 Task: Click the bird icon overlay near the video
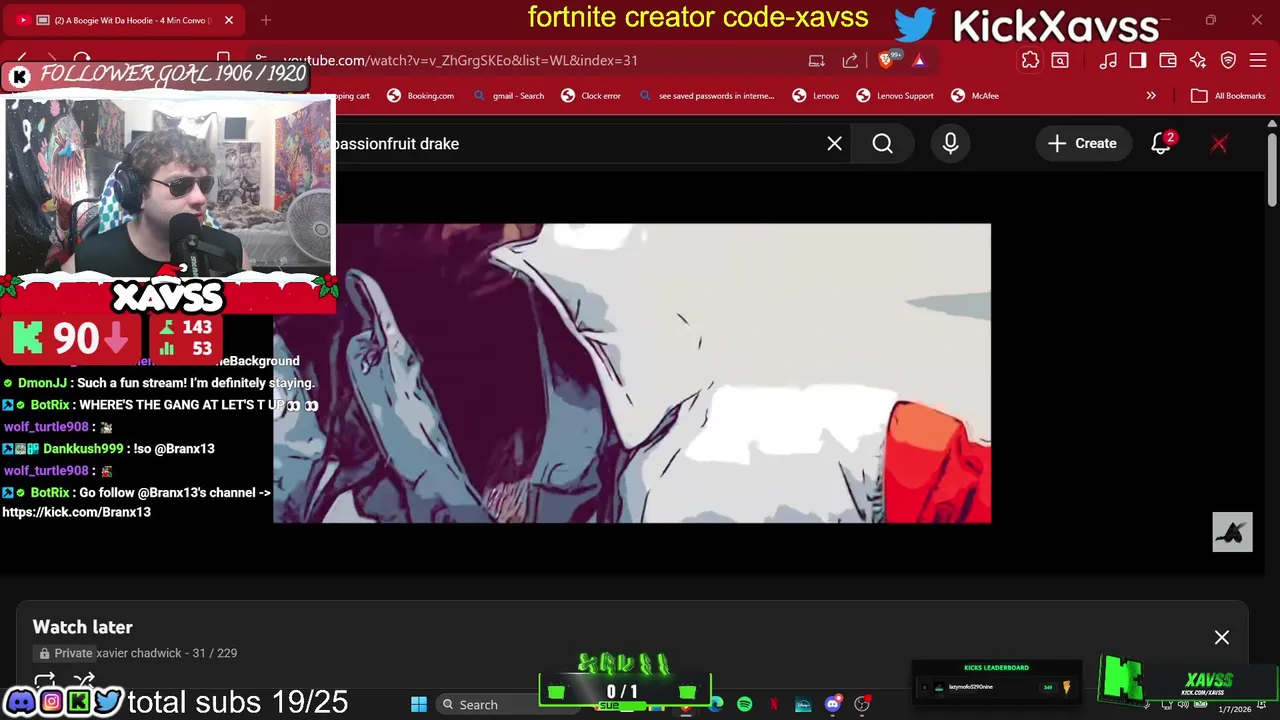pos(1232,532)
